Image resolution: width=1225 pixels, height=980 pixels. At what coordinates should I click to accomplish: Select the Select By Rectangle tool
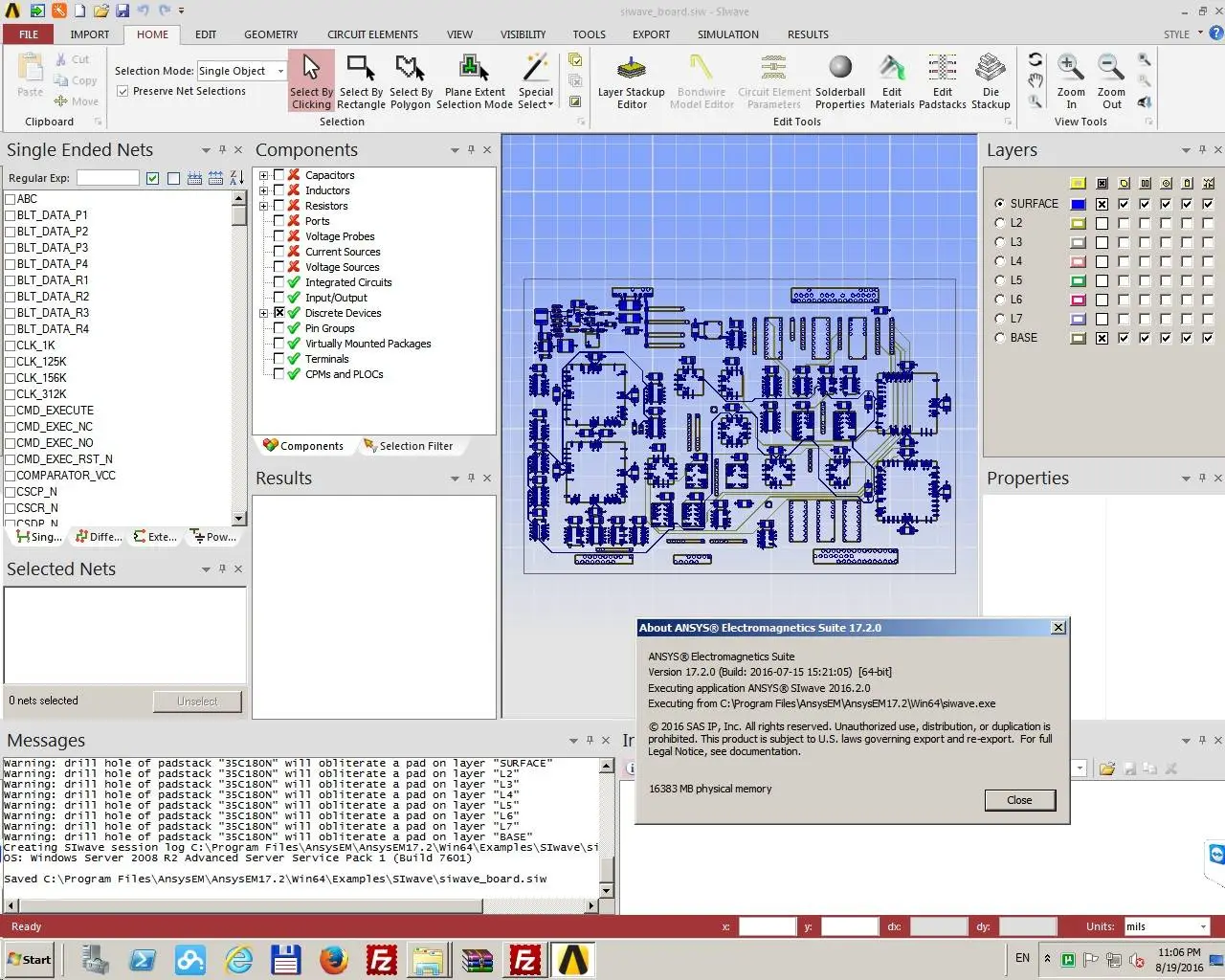[361, 81]
